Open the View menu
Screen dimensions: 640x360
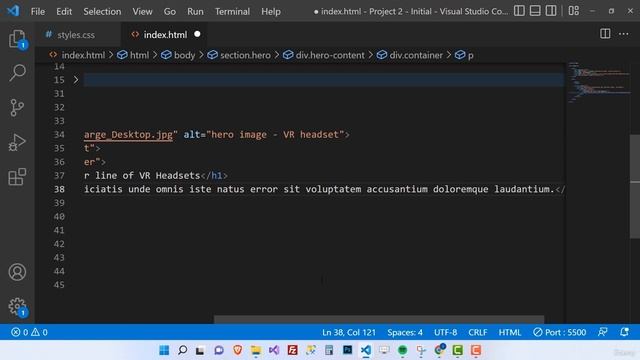coord(142,11)
